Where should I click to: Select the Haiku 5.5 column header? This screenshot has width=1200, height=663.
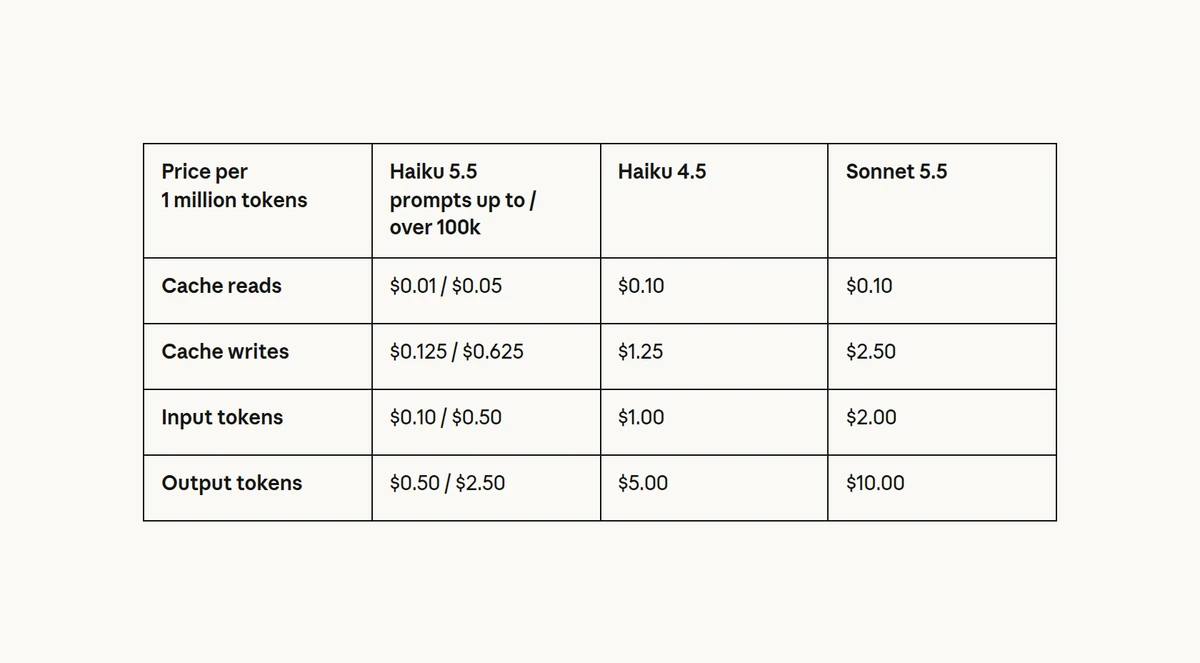(x=486, y=200)
